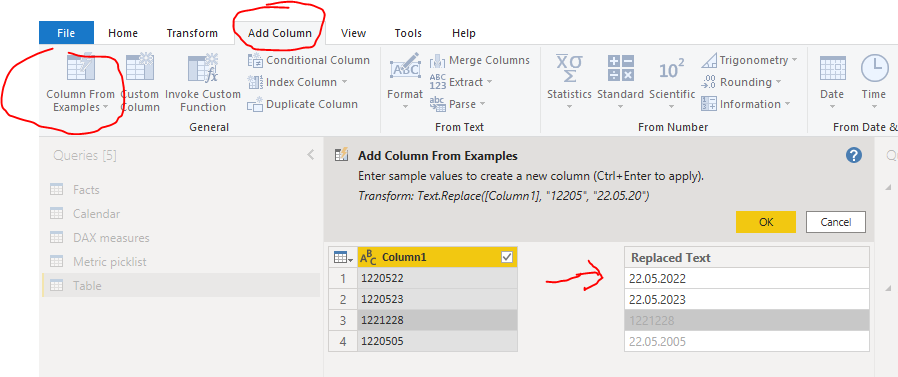Click the Replaced Text column header
Screen dimensions: 898x377
(747, 258)
